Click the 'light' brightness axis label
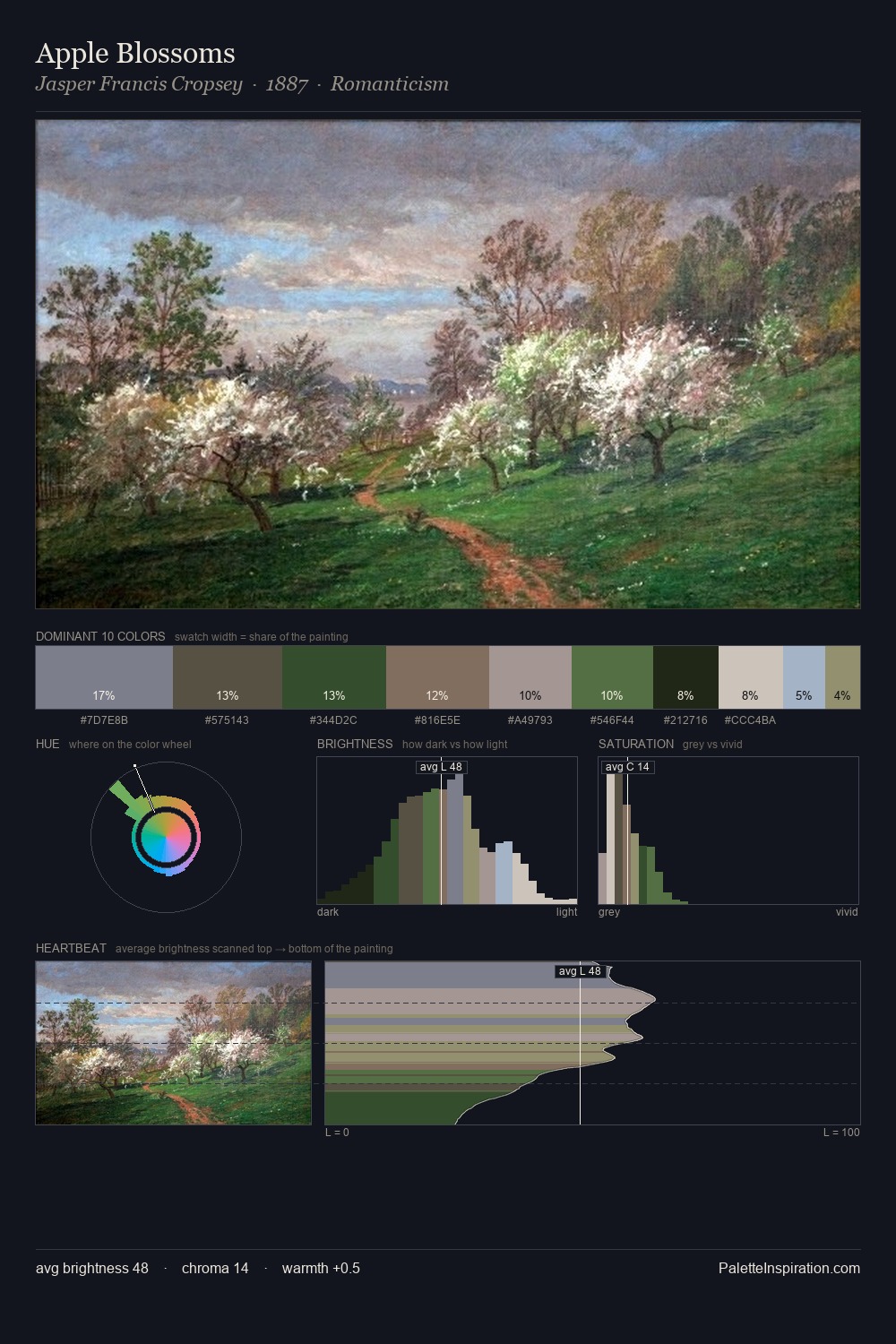The height and width of the screenshot is (1344, 896). click(x=566, y=912)
